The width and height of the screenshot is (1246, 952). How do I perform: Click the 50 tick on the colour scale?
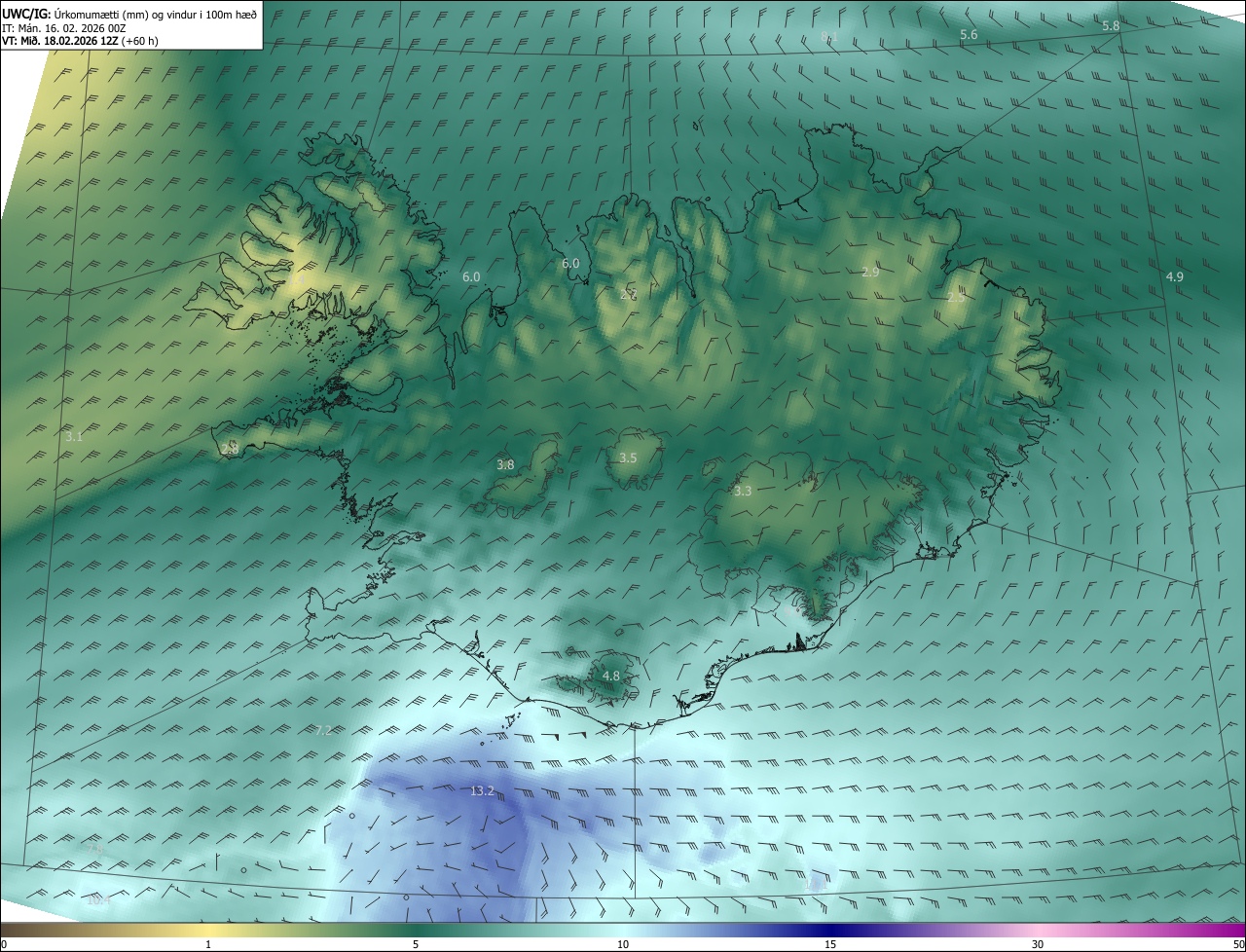coord(1238,945)
